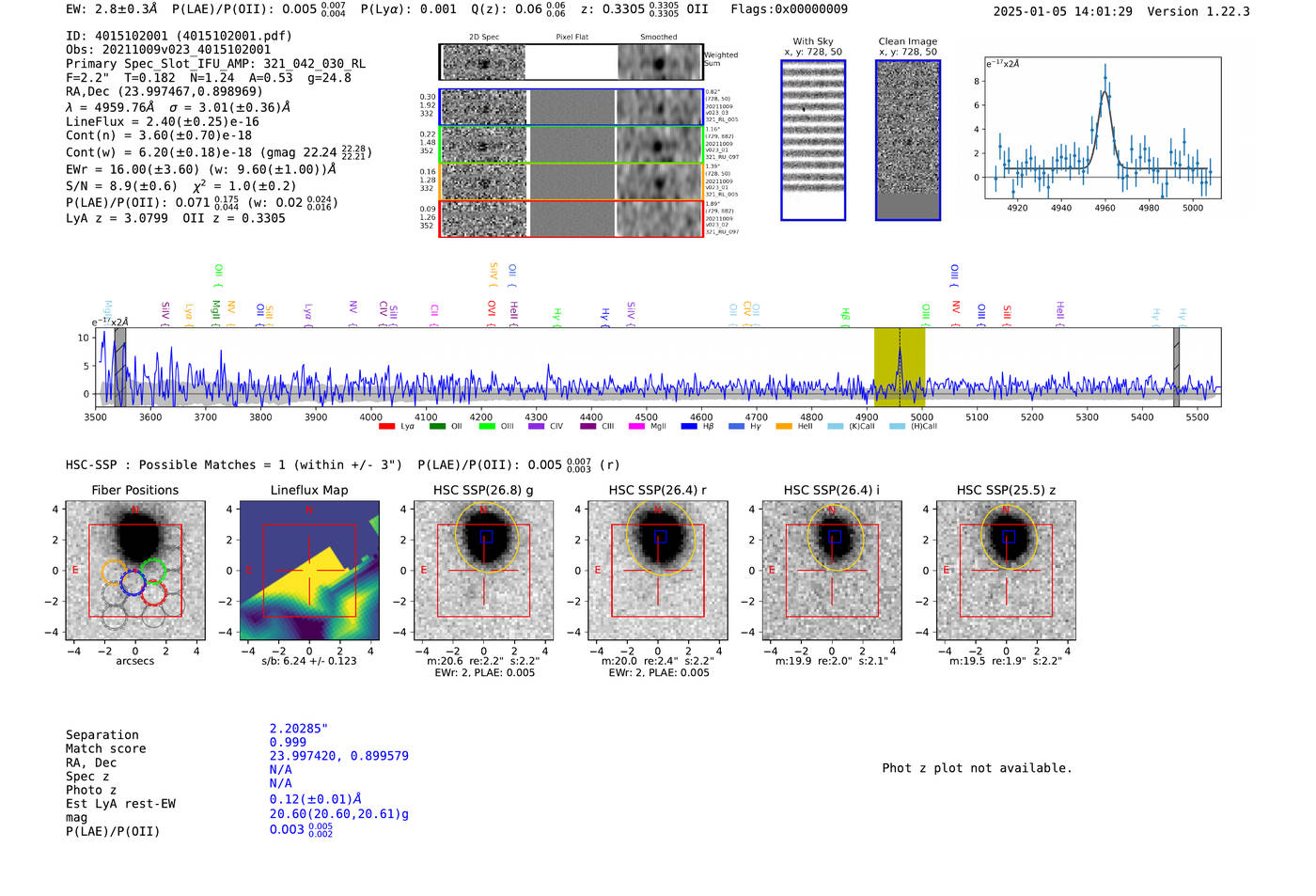Click the orange HeII legend swatch
Viewport: 1316px width, 896px height.
[784, 426]
